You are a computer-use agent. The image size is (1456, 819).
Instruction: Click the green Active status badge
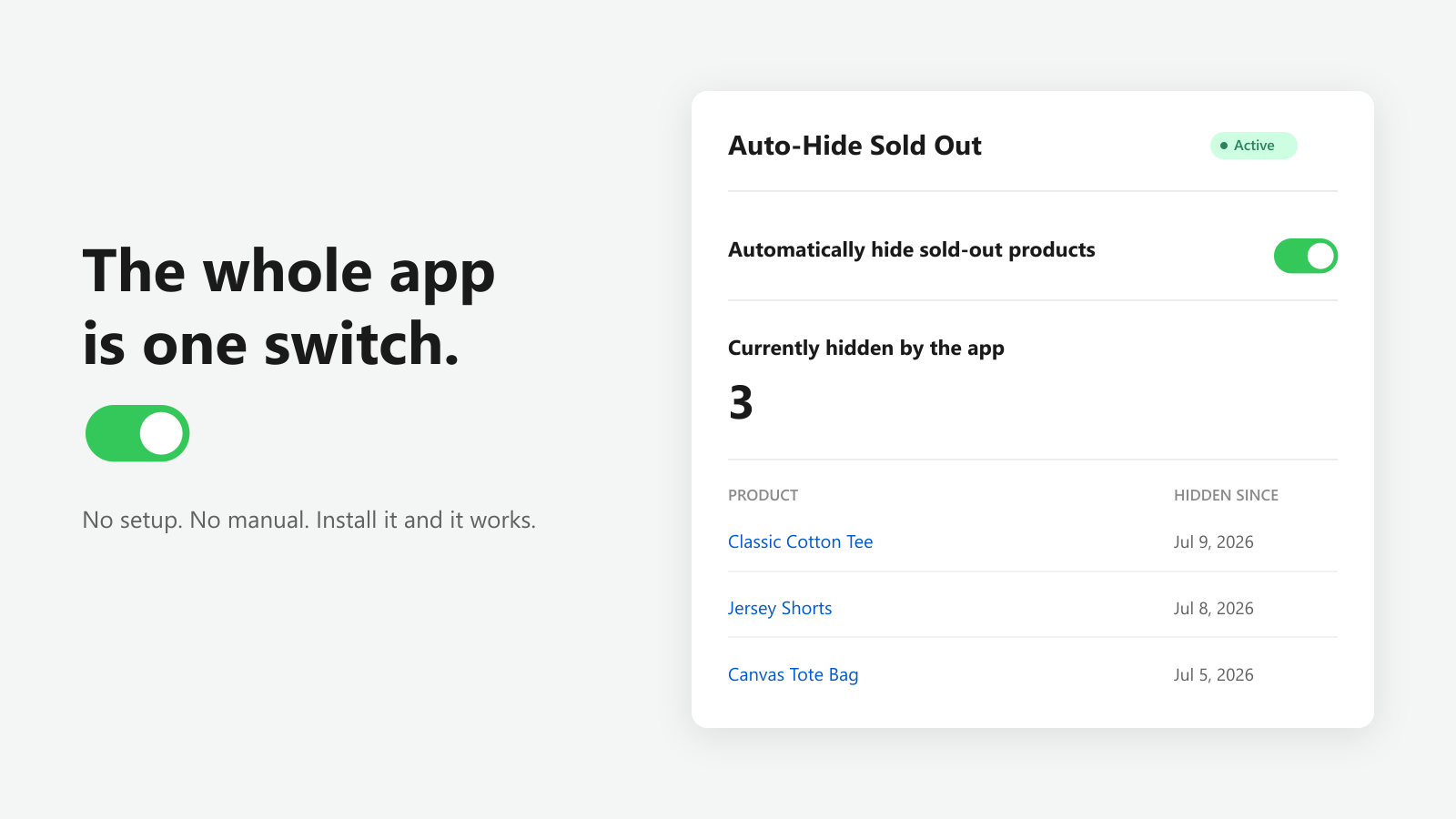tap(1253, 146)
